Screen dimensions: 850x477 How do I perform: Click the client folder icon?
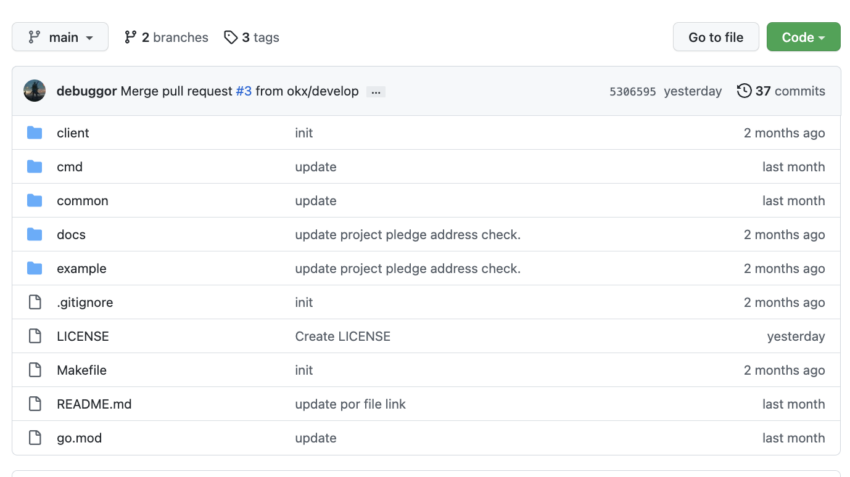pos(35,133)
